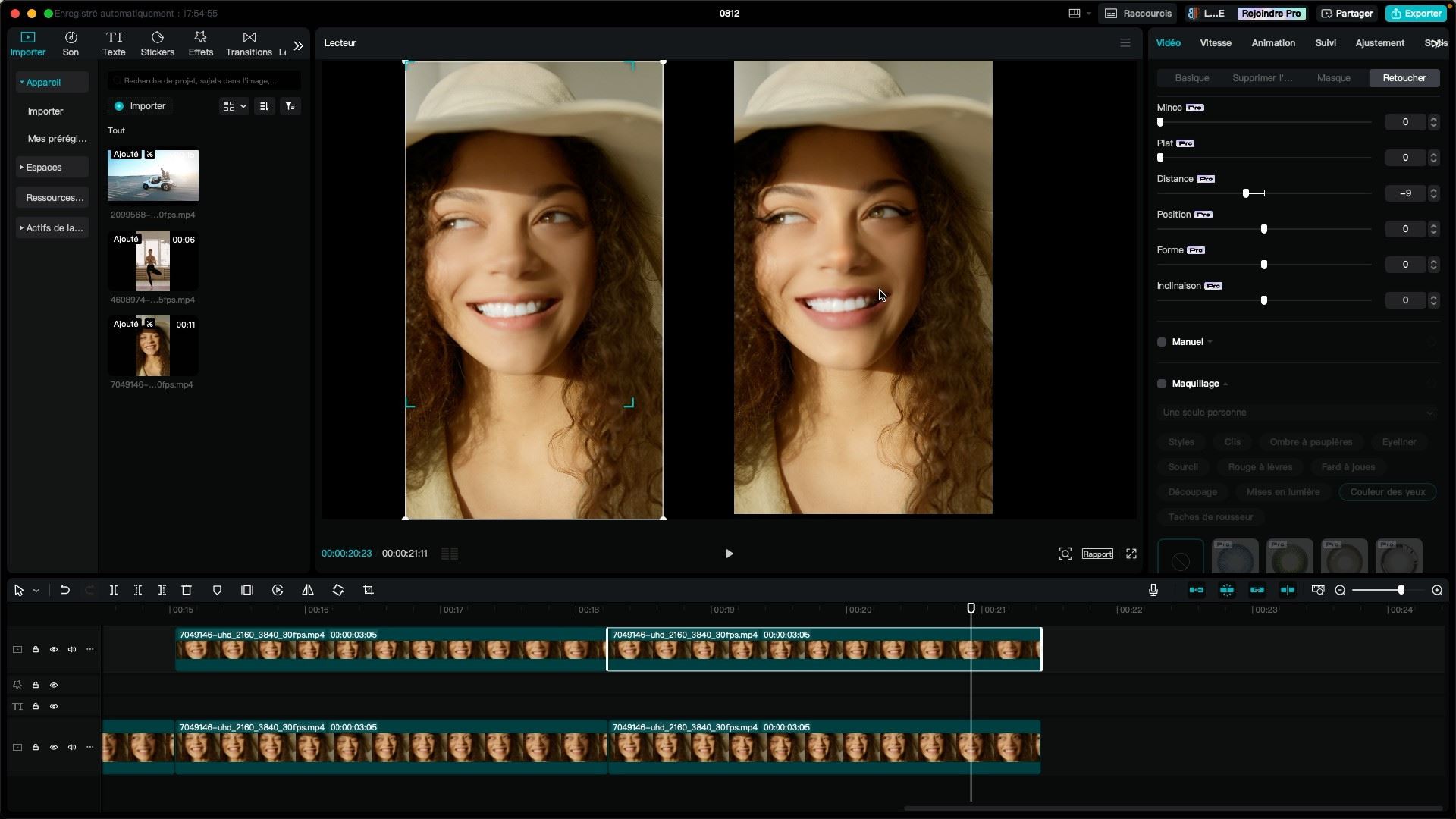This screenshot has height=819, width=1456.
Task: Click the Exporter button
Action: pos(1416,14)
